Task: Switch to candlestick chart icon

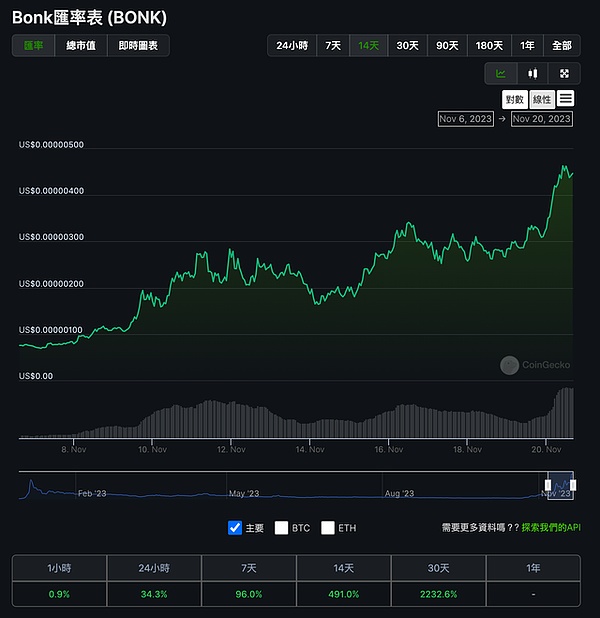Action: (532, 73)
